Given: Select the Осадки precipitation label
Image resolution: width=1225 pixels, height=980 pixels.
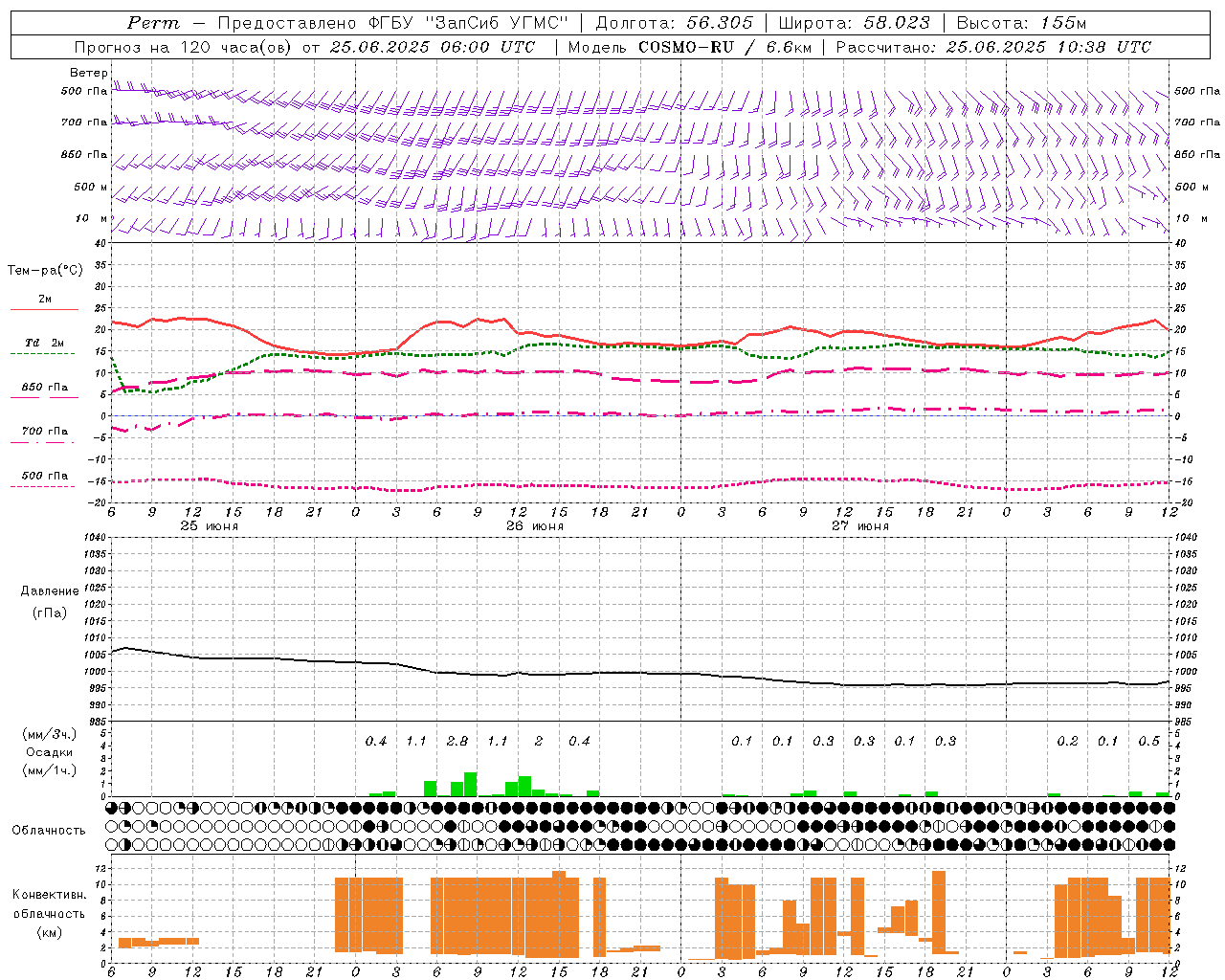Looking at the screenshot, I should point(50,752).
